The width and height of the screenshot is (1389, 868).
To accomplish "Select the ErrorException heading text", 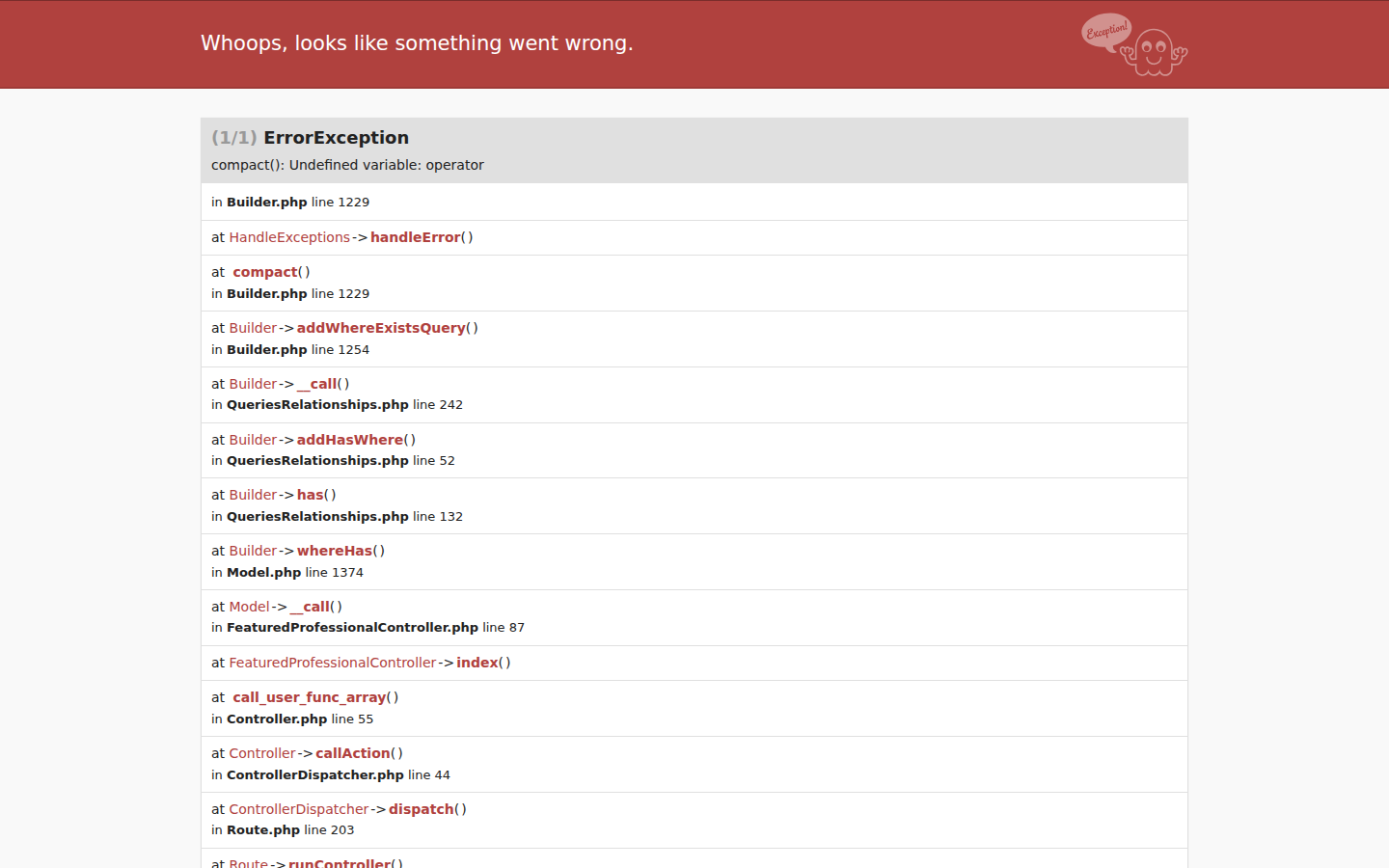I will click(x=336, y=138).
